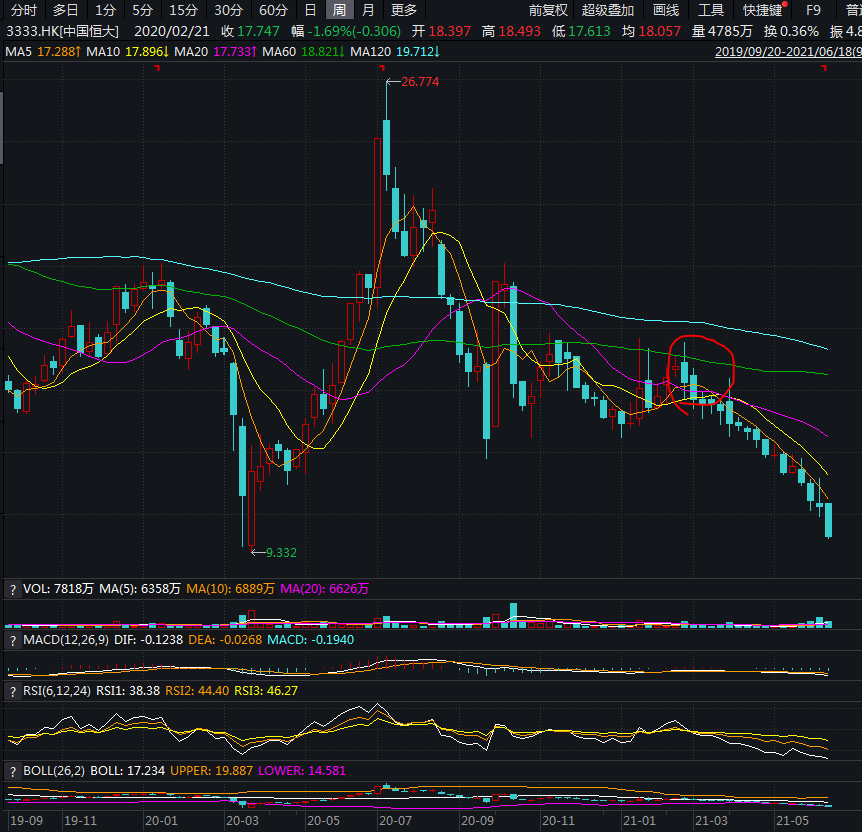Image resolution: width=862 pixels, height=832 pixels.
Task: Click the 26.774 high price label
Action: [419, 82]
